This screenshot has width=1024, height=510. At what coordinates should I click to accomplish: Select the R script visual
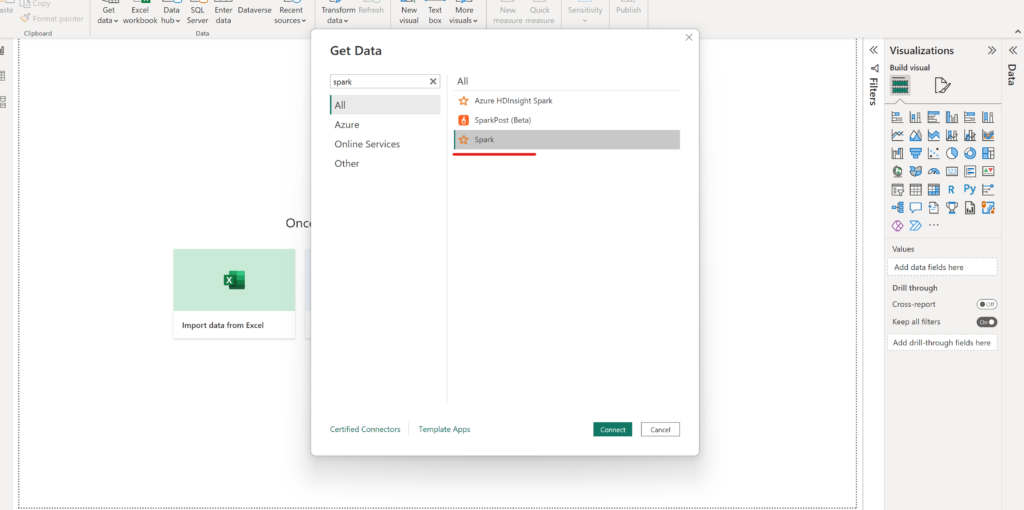pyautogui.click(x=952, y=190)
